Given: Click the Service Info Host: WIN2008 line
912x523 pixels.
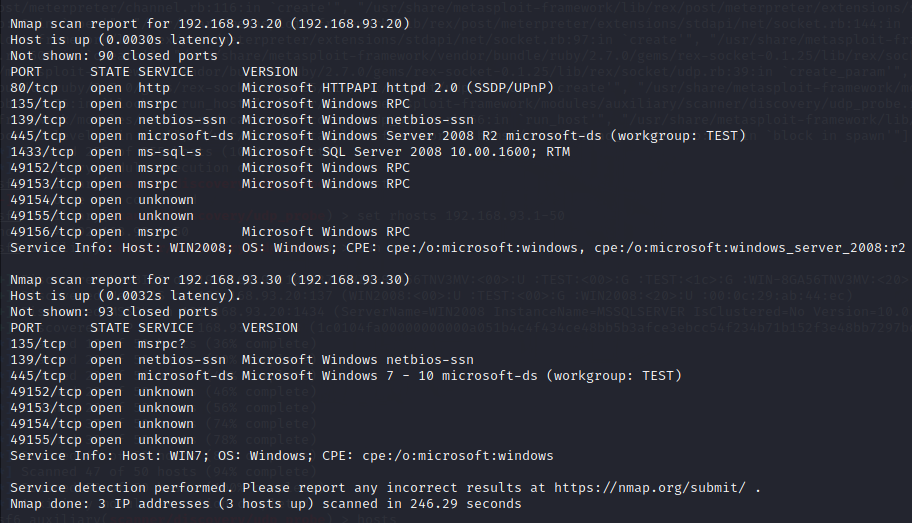Looking at the screenshot, I should (x=458, y=248).
